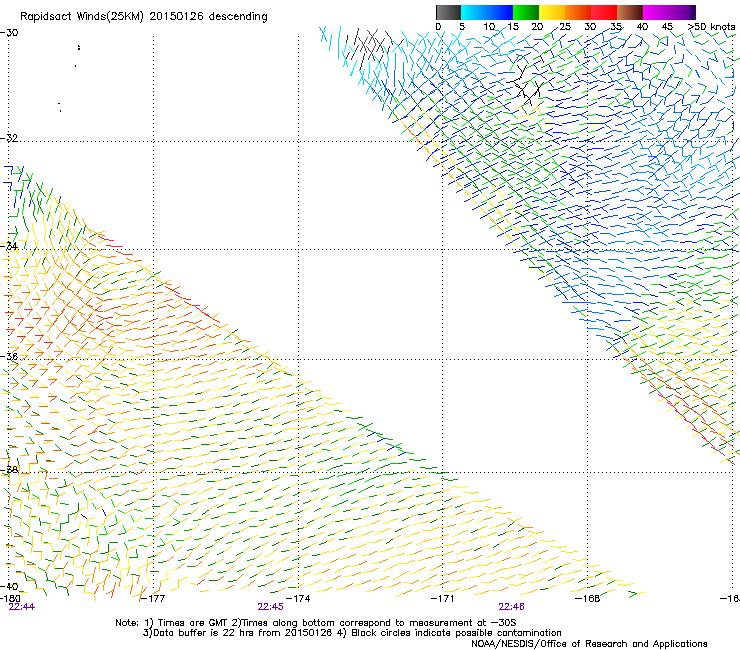Click the brown 35-40 knots legend segment
The height and width of the screenshot is (650, 740).
click(630, 12)
